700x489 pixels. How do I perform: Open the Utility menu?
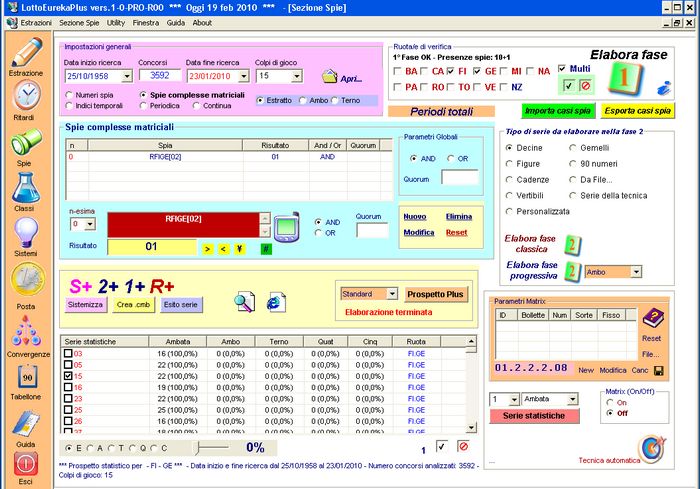coord(116,23)
